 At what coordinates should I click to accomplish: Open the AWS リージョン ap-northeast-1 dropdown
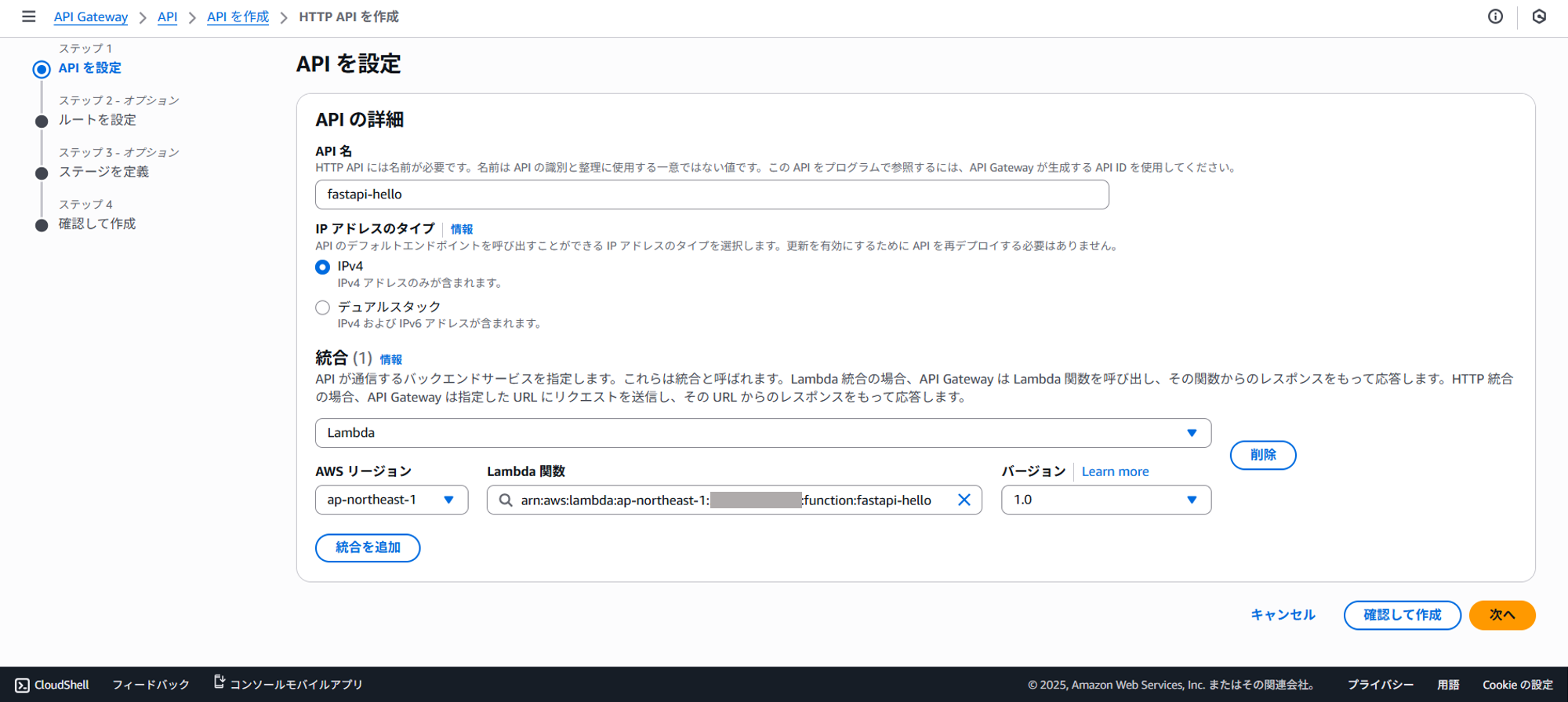point(391,500)
